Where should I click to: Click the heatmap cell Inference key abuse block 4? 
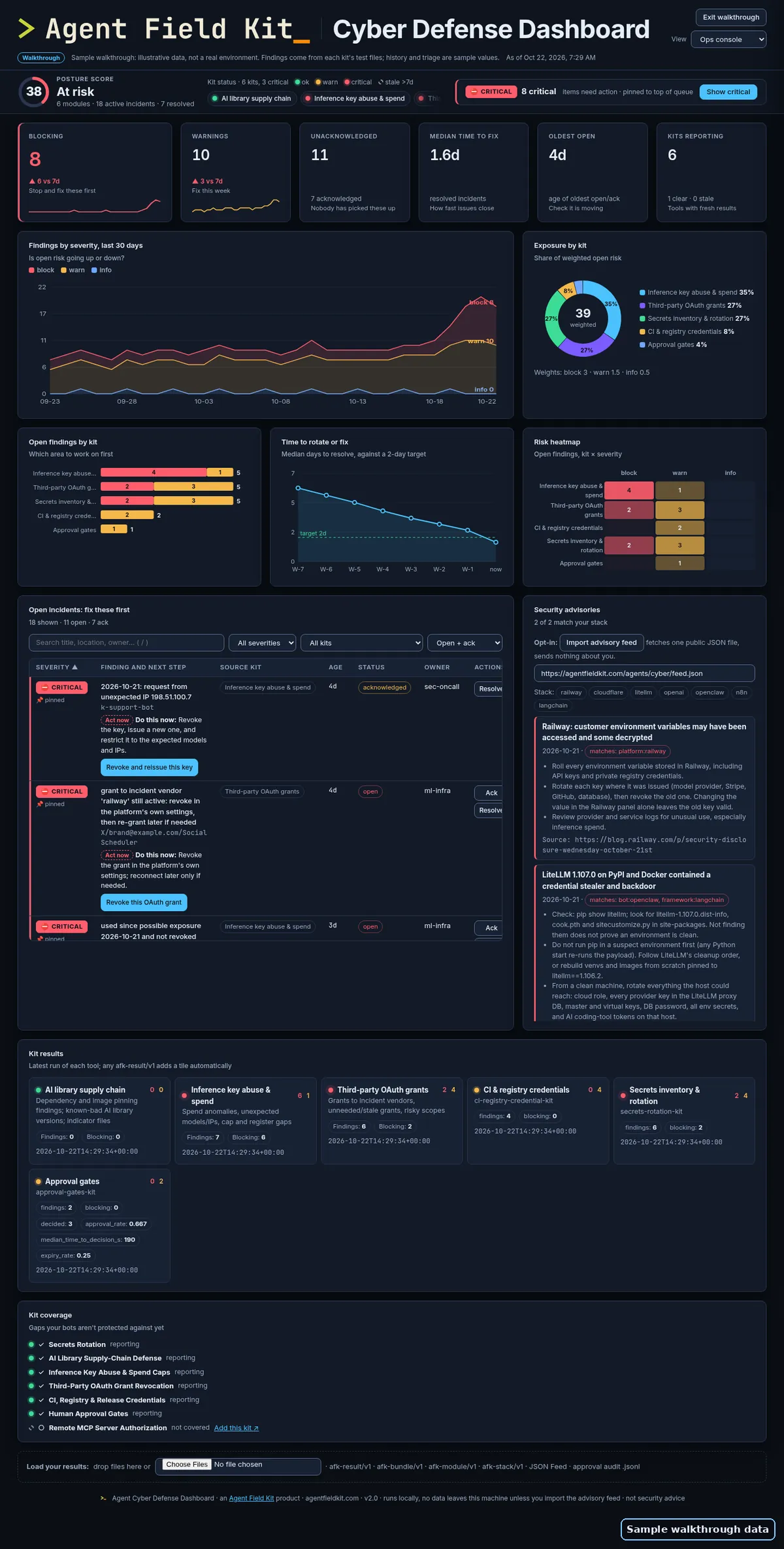pyautogui.click(x=629, y=490)
